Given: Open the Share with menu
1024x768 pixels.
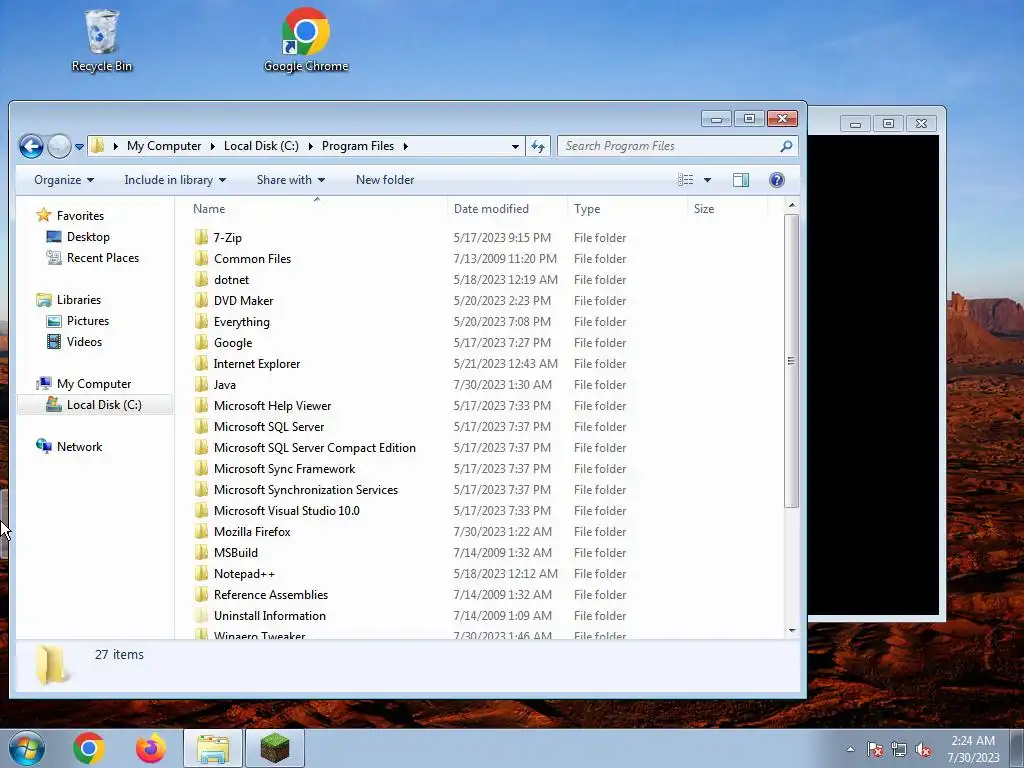Looking at the screenshot, I should pos(291,180).
